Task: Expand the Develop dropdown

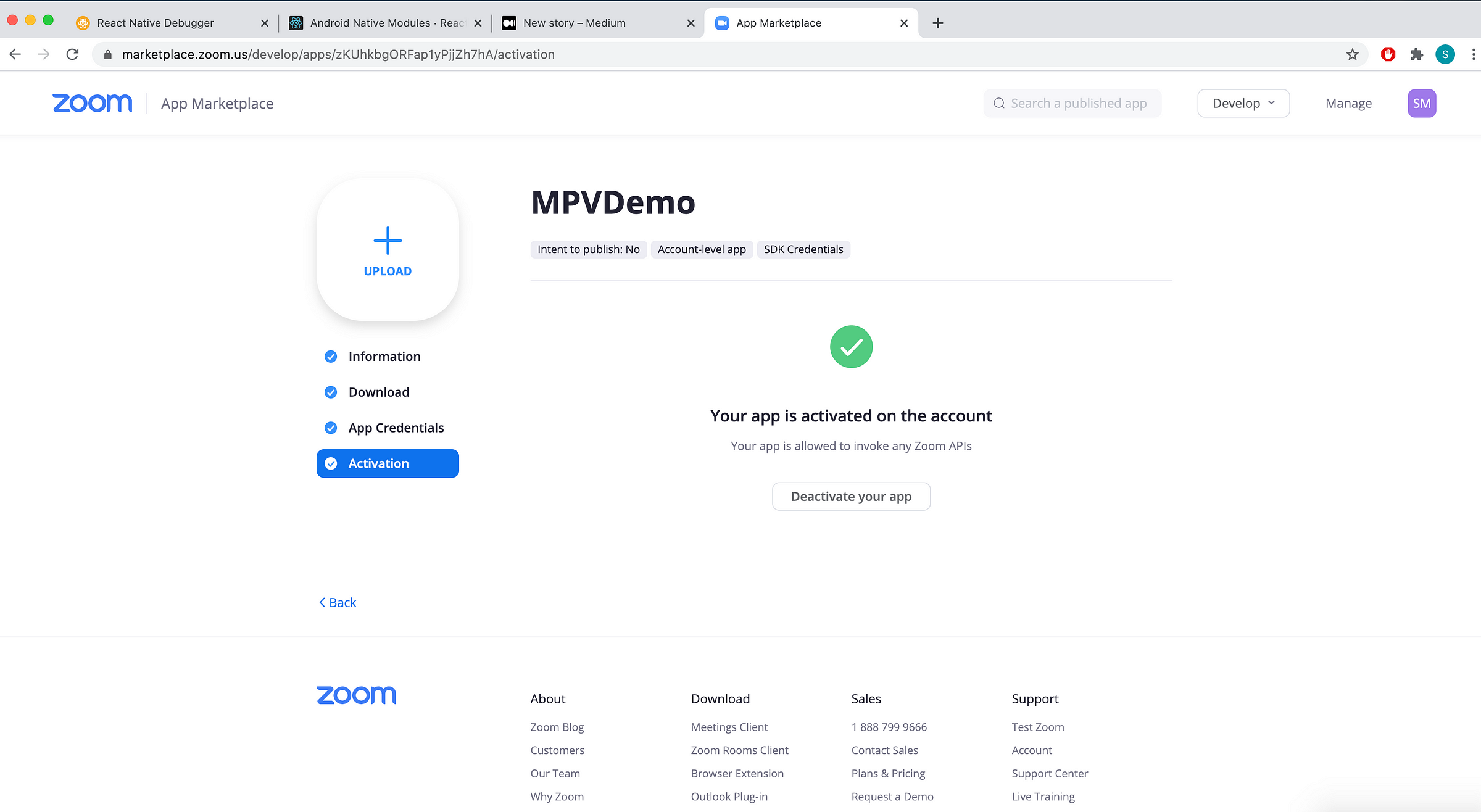Action: [x=1243, y=103]
